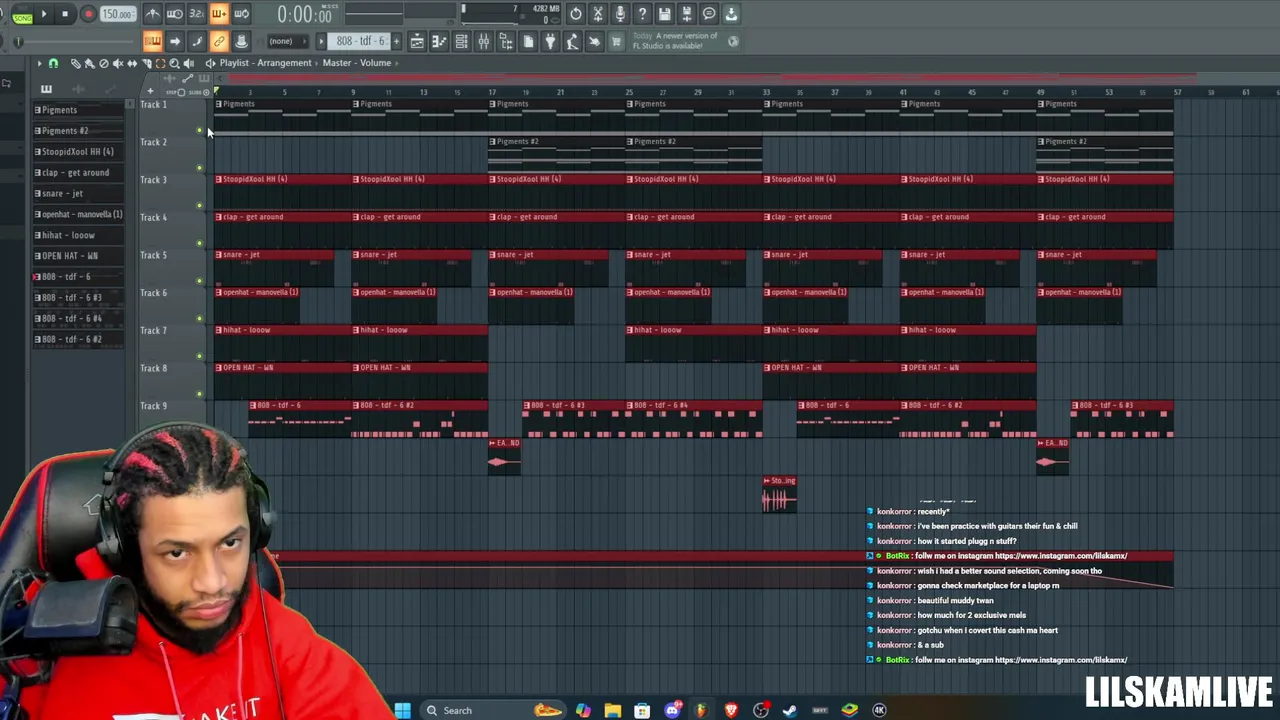Mute Track 3 via its green dot
This screenshot has width=1280, height=720.
[199, 205]
